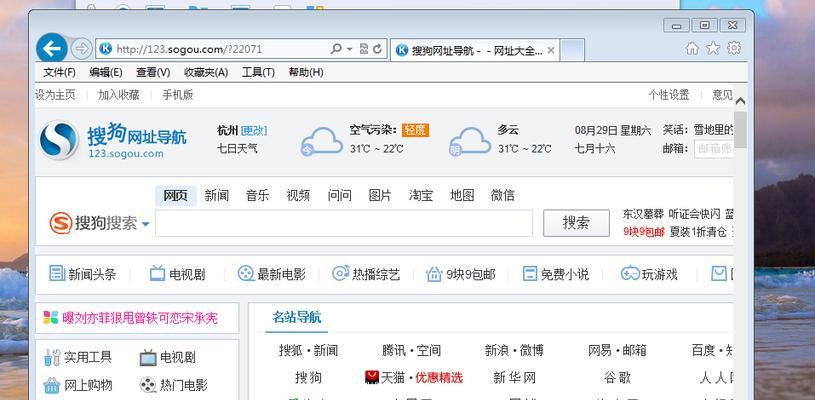Click the 新闻头条 news icon
This screenshot has width=815, height=400.
tap(57, 273)
